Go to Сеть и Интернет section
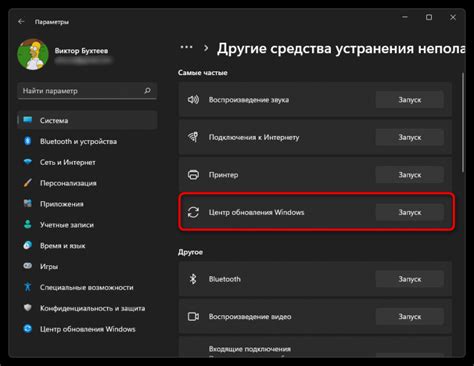 87,162
